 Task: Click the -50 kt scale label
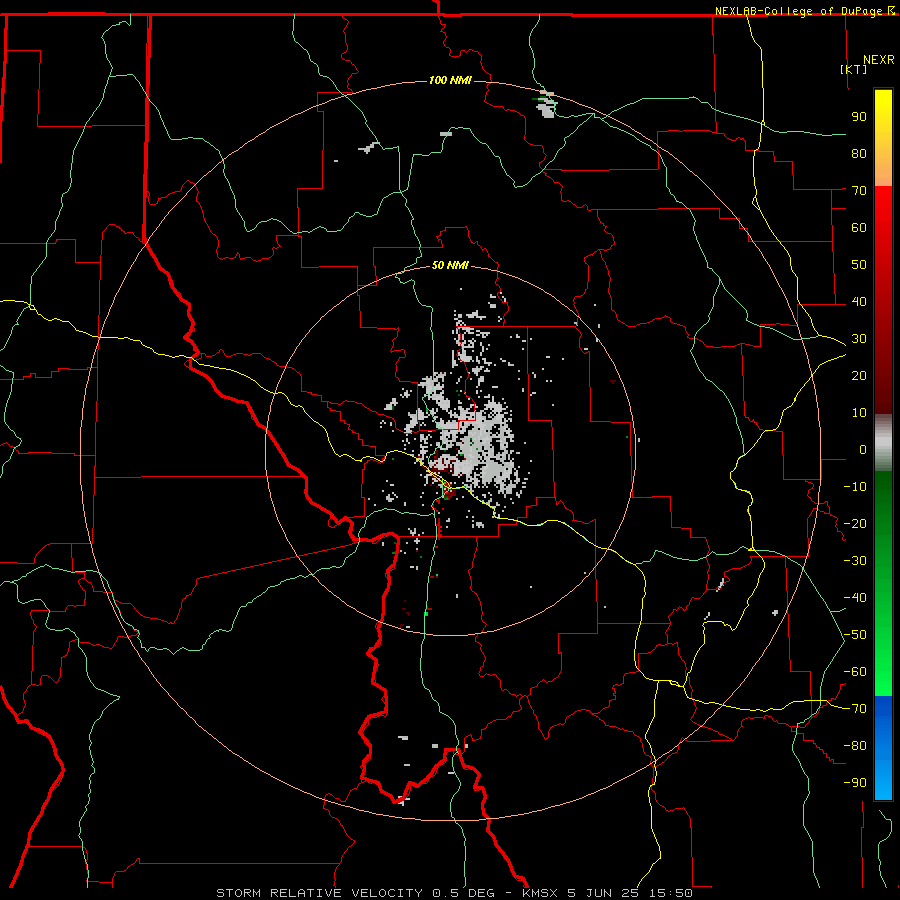click(855, 635)
